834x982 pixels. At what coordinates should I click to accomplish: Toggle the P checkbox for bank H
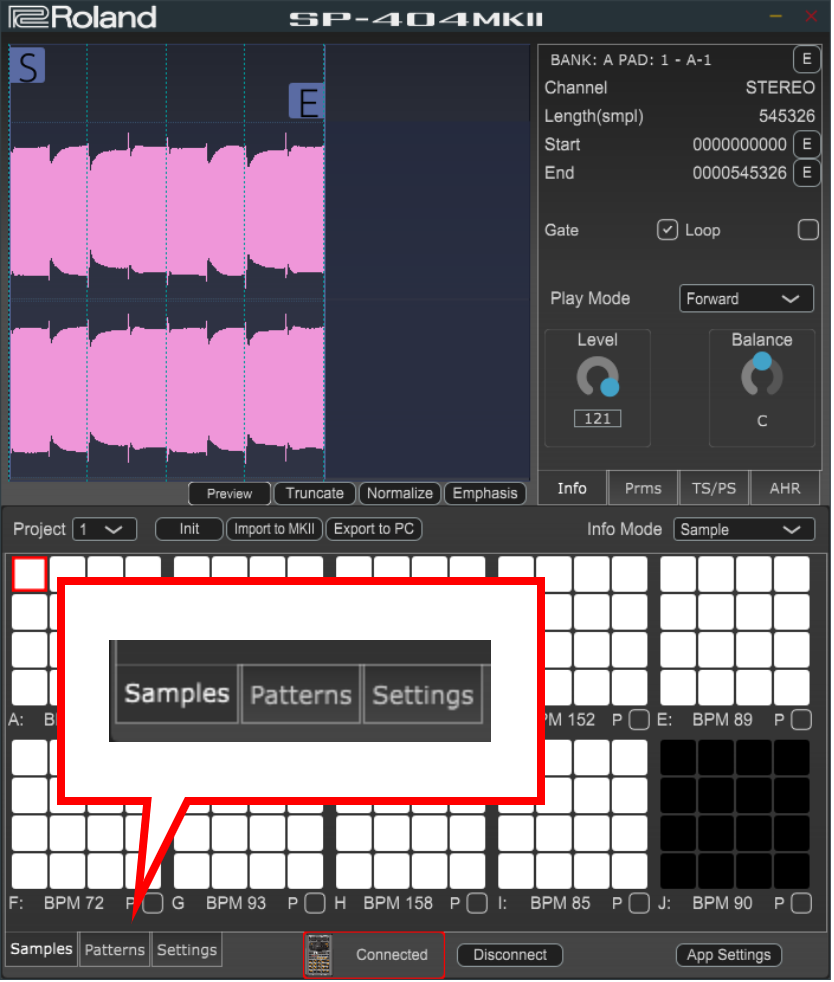click(x=478, y=905)
